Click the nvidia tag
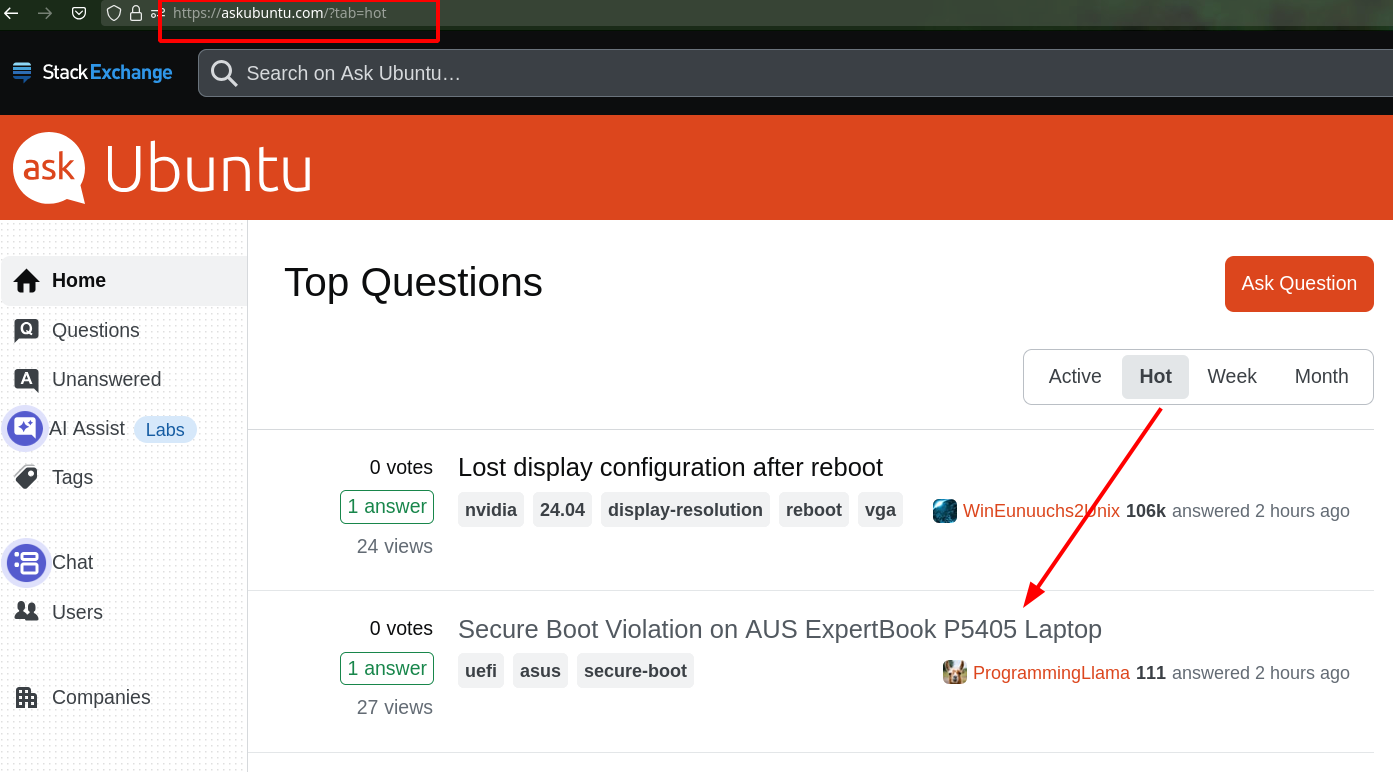1393x772 pixels. click(x=491, y=510)
